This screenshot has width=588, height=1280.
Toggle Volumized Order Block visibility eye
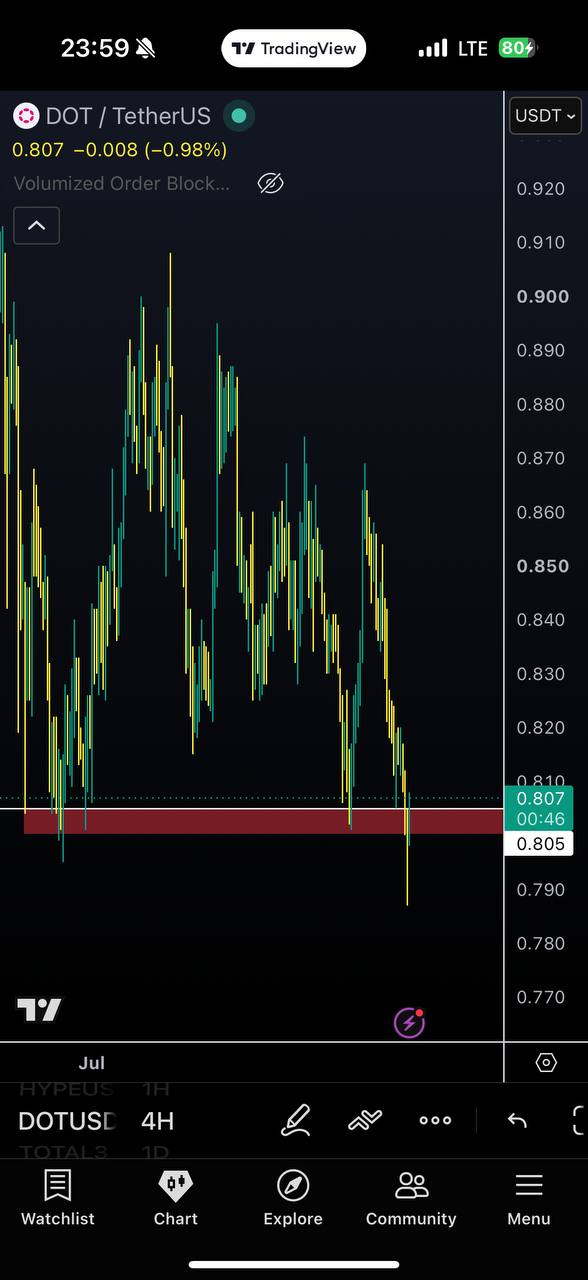(270, 183)
